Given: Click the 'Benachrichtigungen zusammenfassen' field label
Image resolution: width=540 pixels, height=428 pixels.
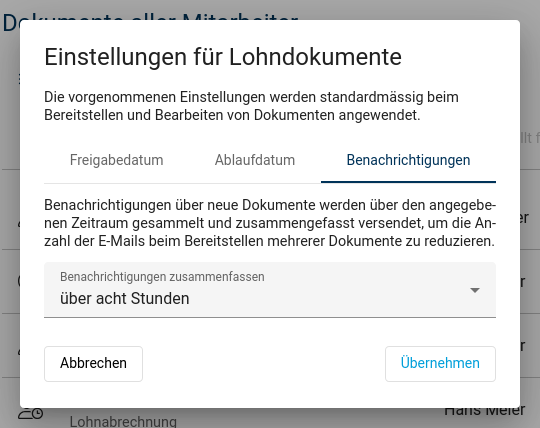Looking at the screenshot, I should pyautogui.click(x=162, y=276).
